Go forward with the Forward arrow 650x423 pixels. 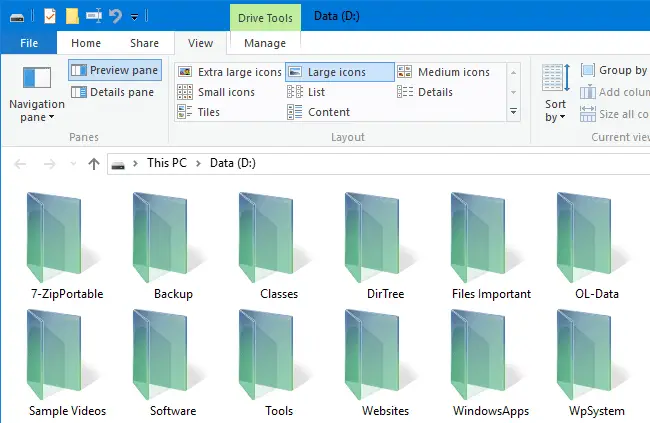point(49,164)
